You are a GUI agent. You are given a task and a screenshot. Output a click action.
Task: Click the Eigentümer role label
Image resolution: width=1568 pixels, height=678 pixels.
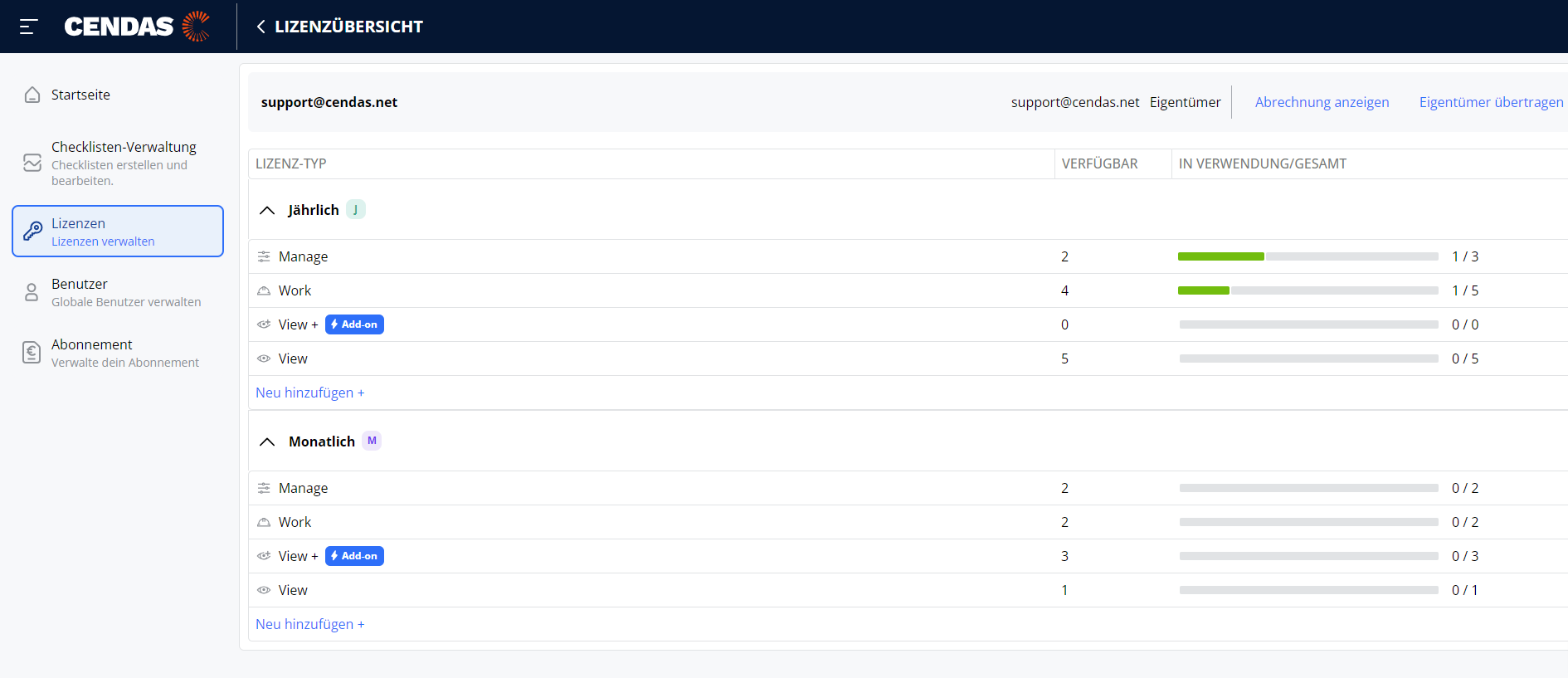point(1185,102)
